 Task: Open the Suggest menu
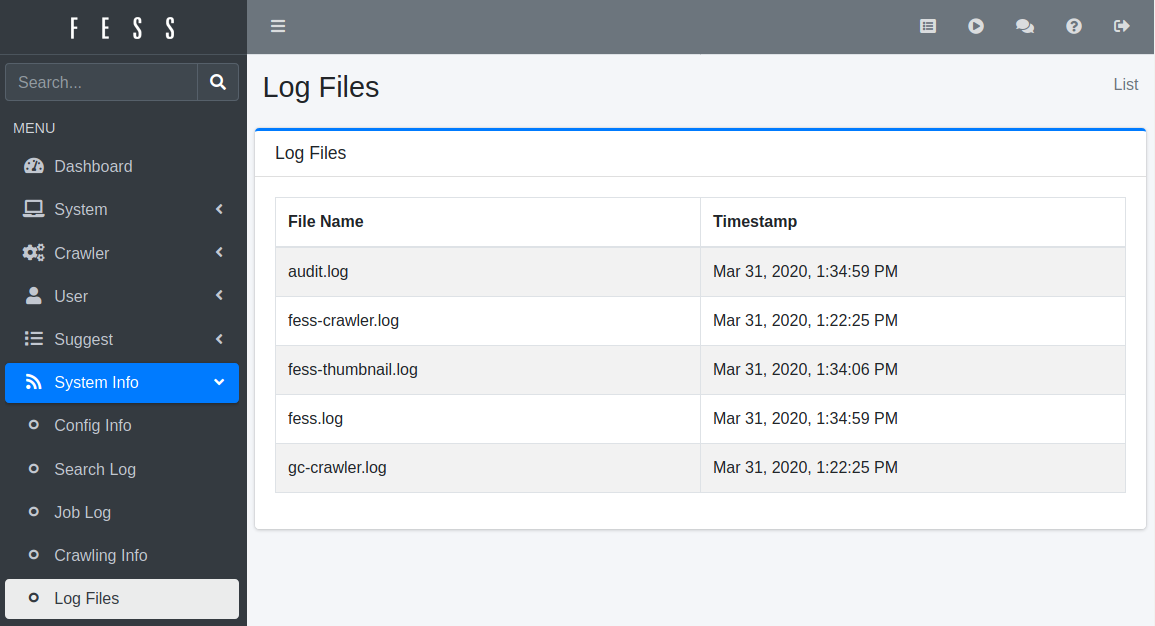(x=84, y=339)
